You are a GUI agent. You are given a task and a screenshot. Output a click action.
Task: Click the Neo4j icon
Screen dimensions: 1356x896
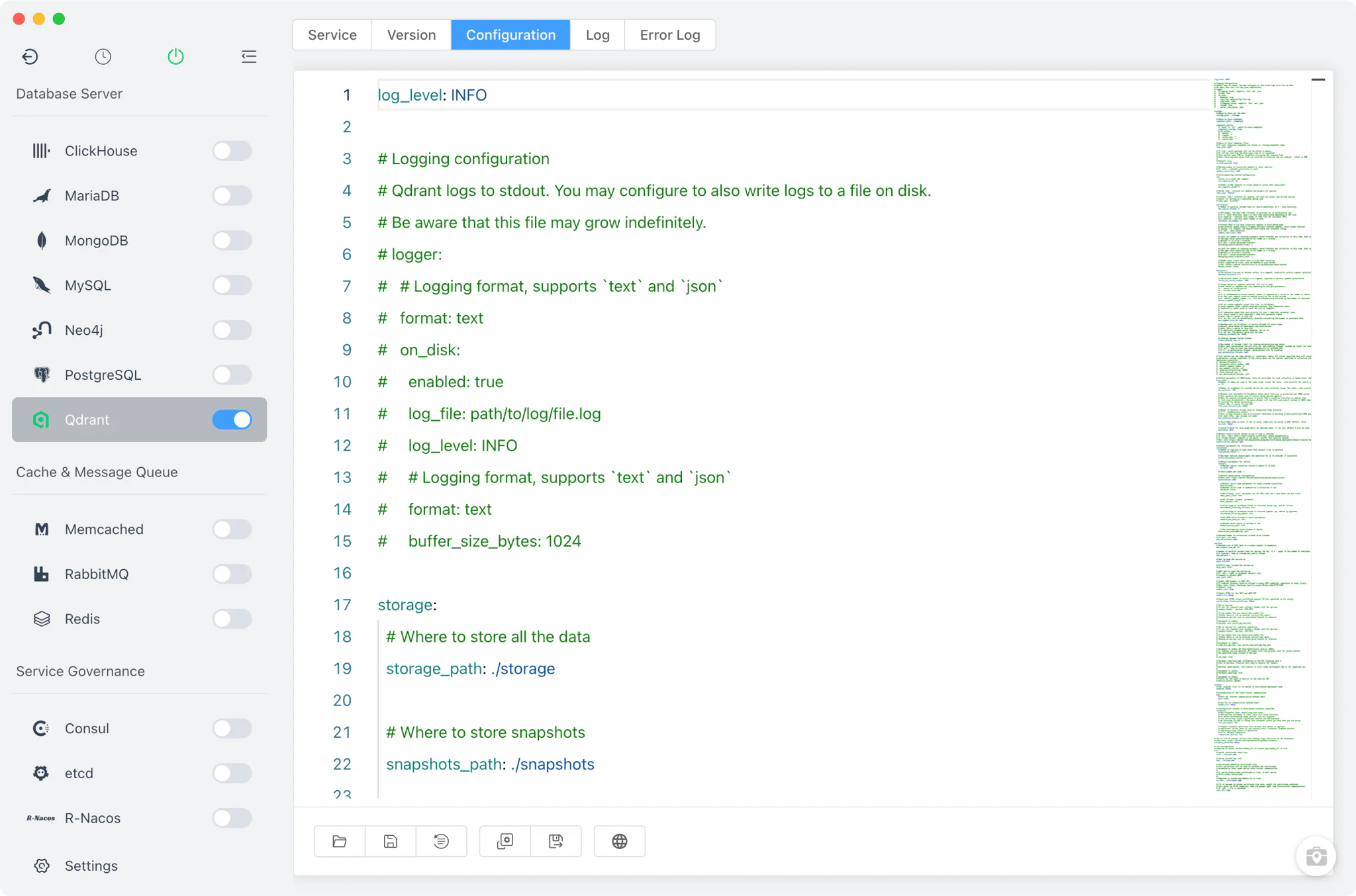(41, 330)
